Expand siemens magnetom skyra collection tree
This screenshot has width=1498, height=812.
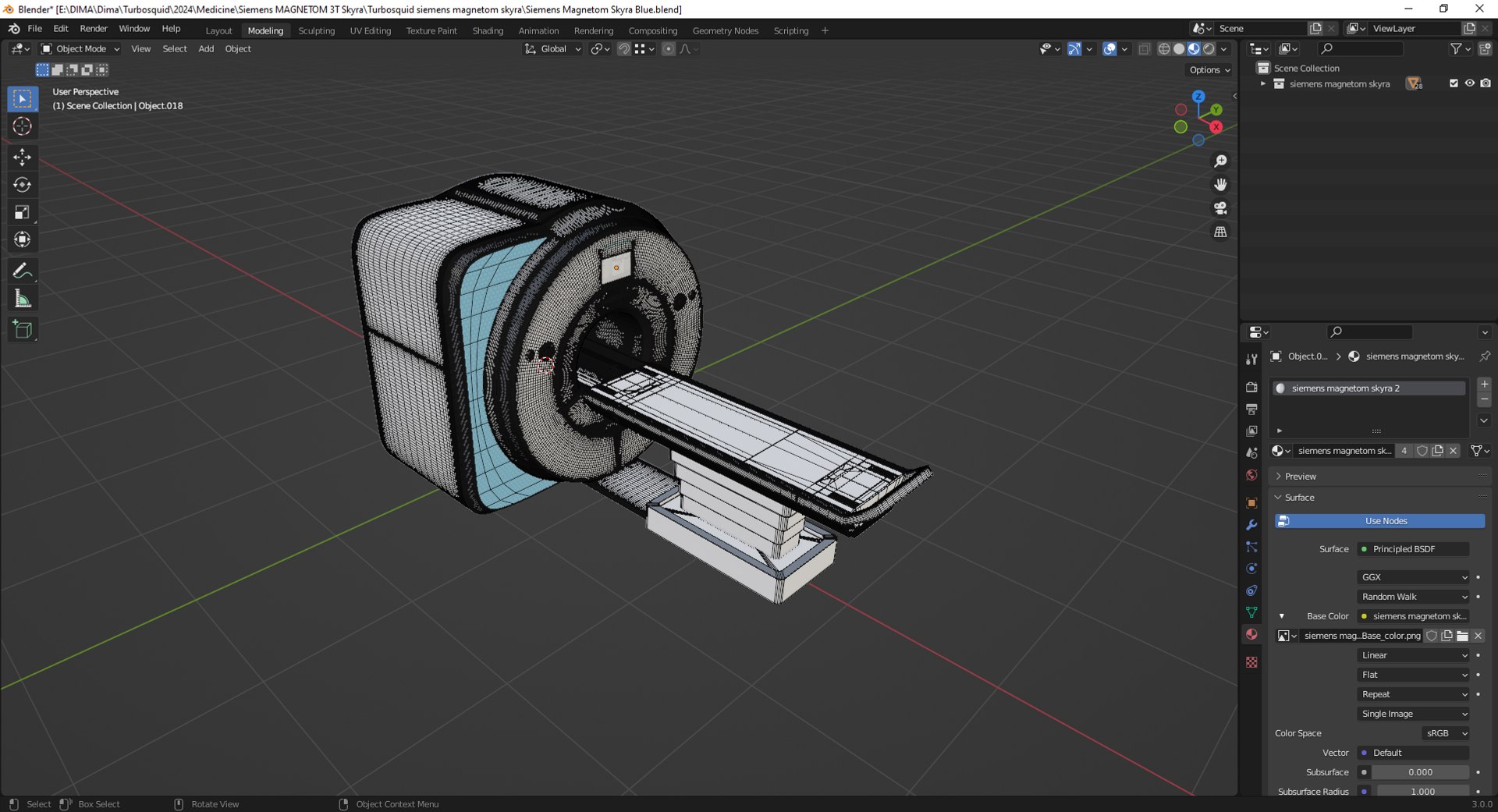click(x=1263, y=83)
